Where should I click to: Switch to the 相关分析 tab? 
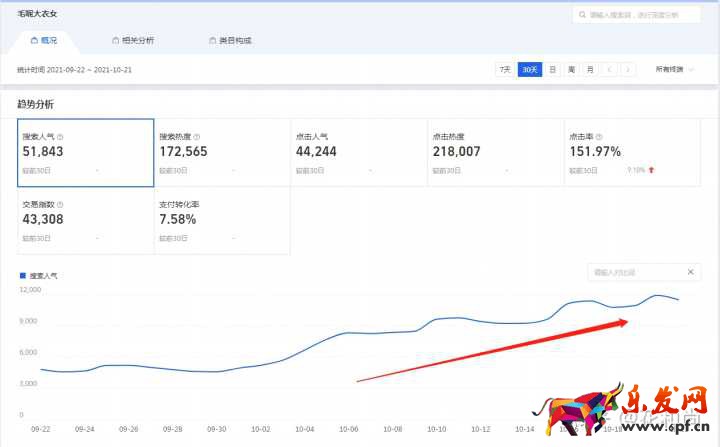[x=133, y=40]
